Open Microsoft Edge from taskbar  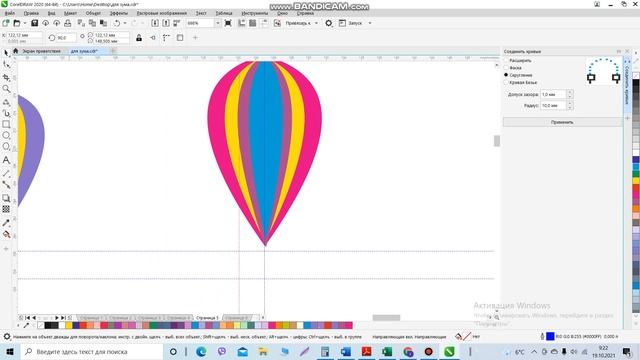coord(201,351)
